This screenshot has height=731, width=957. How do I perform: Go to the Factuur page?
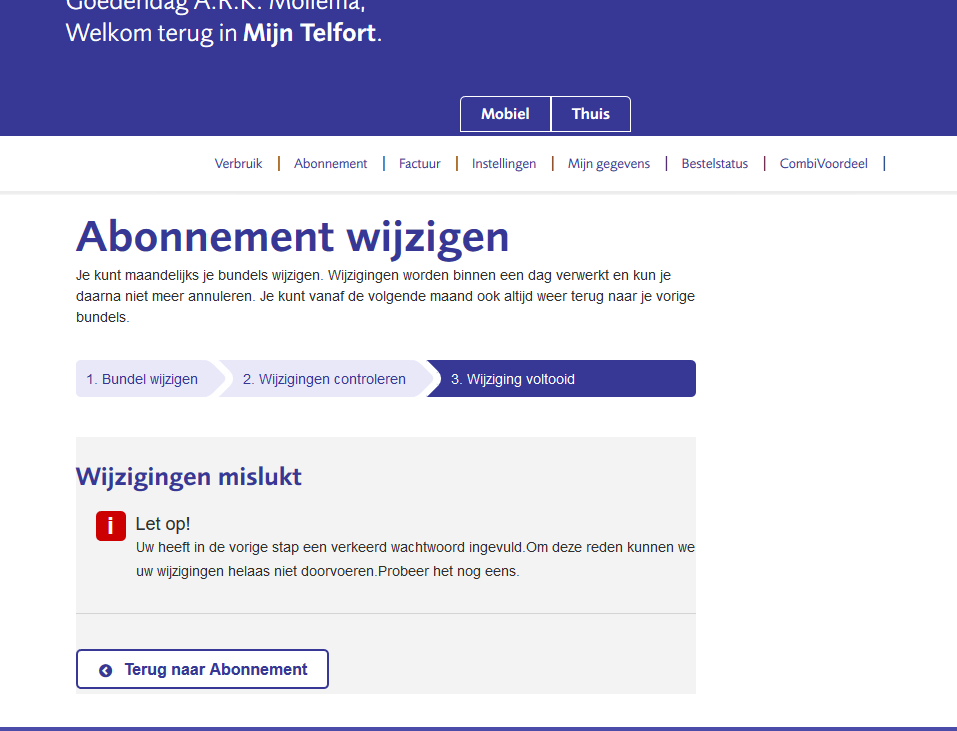tap(419, 164)
